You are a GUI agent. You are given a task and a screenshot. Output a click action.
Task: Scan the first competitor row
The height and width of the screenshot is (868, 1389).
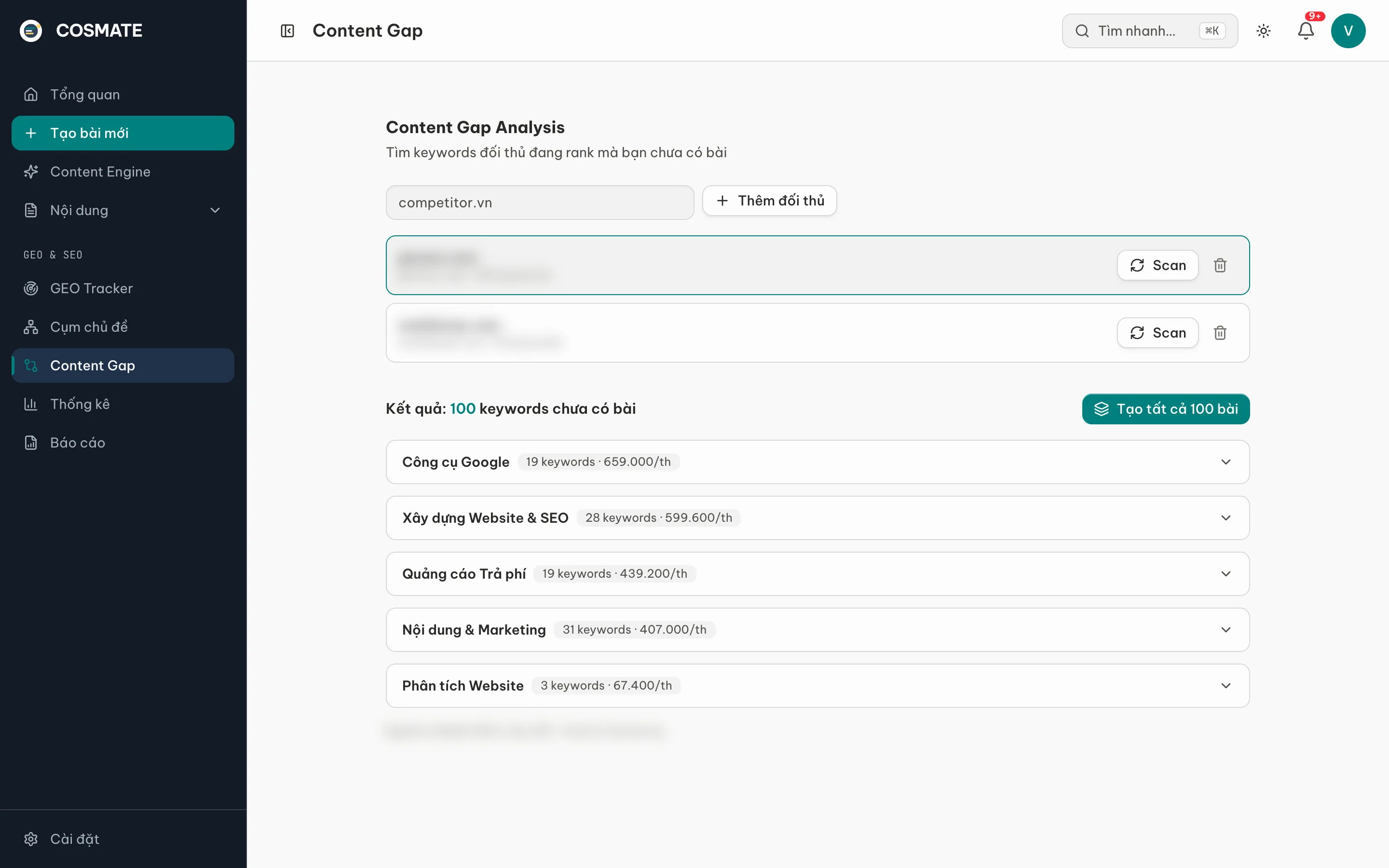tap(1157, 265)
